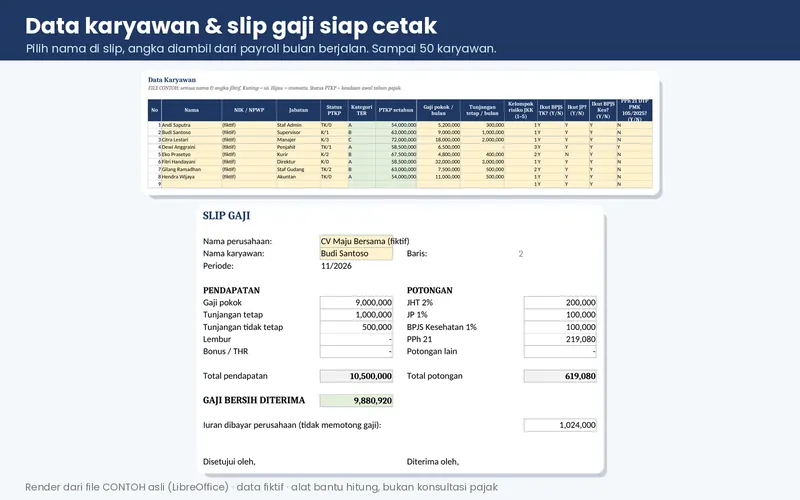The image size is (800, 500).
Task: Select the K/3 status PTKP cell
Action: point(334,140)
